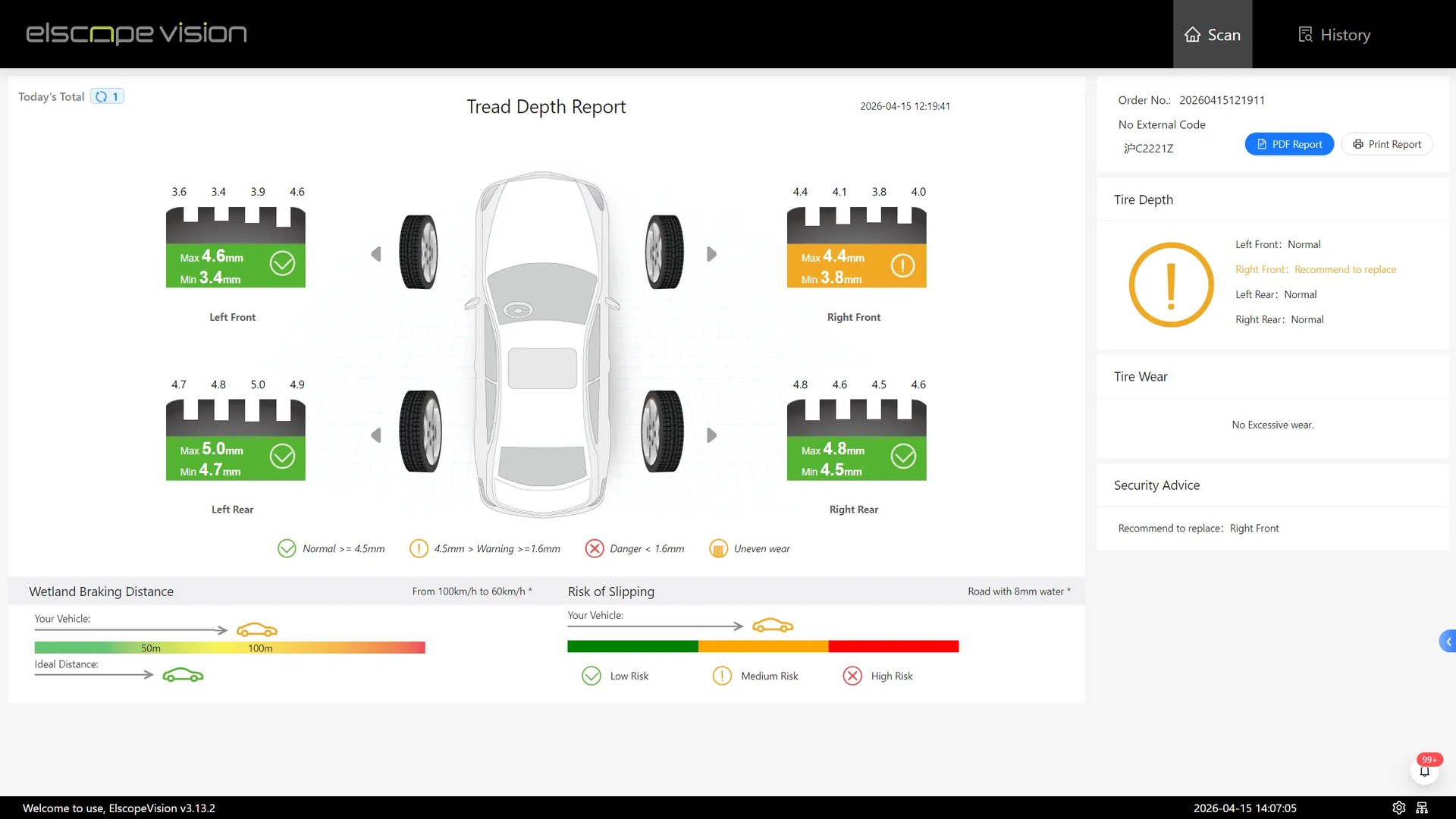Image resolution: width=1456 pixels, height=819 pixels.
Task: Click the Print Report button
Action: (1387, 144)
